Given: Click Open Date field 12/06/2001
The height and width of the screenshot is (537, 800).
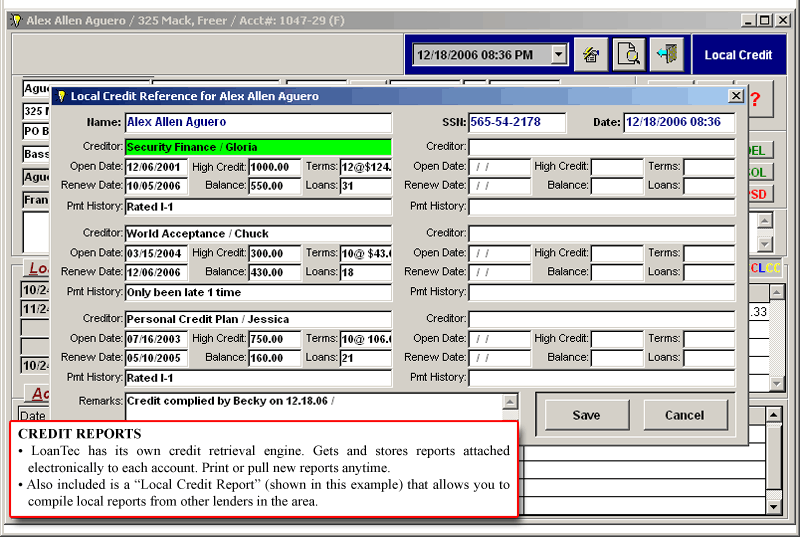Looking at the screenshot, I should pos(156,167).
